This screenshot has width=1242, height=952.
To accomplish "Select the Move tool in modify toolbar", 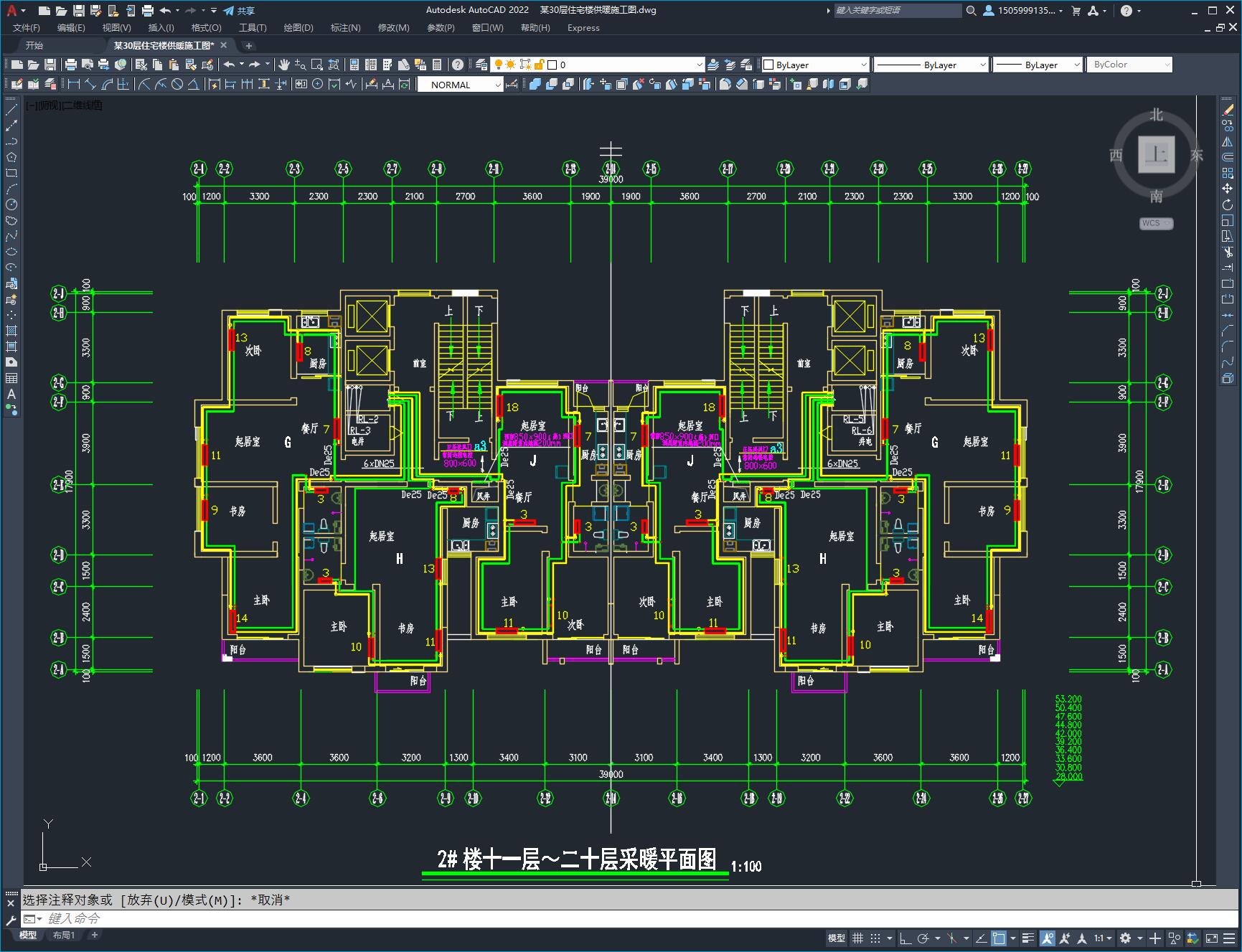I will [x=1228, y=189].
